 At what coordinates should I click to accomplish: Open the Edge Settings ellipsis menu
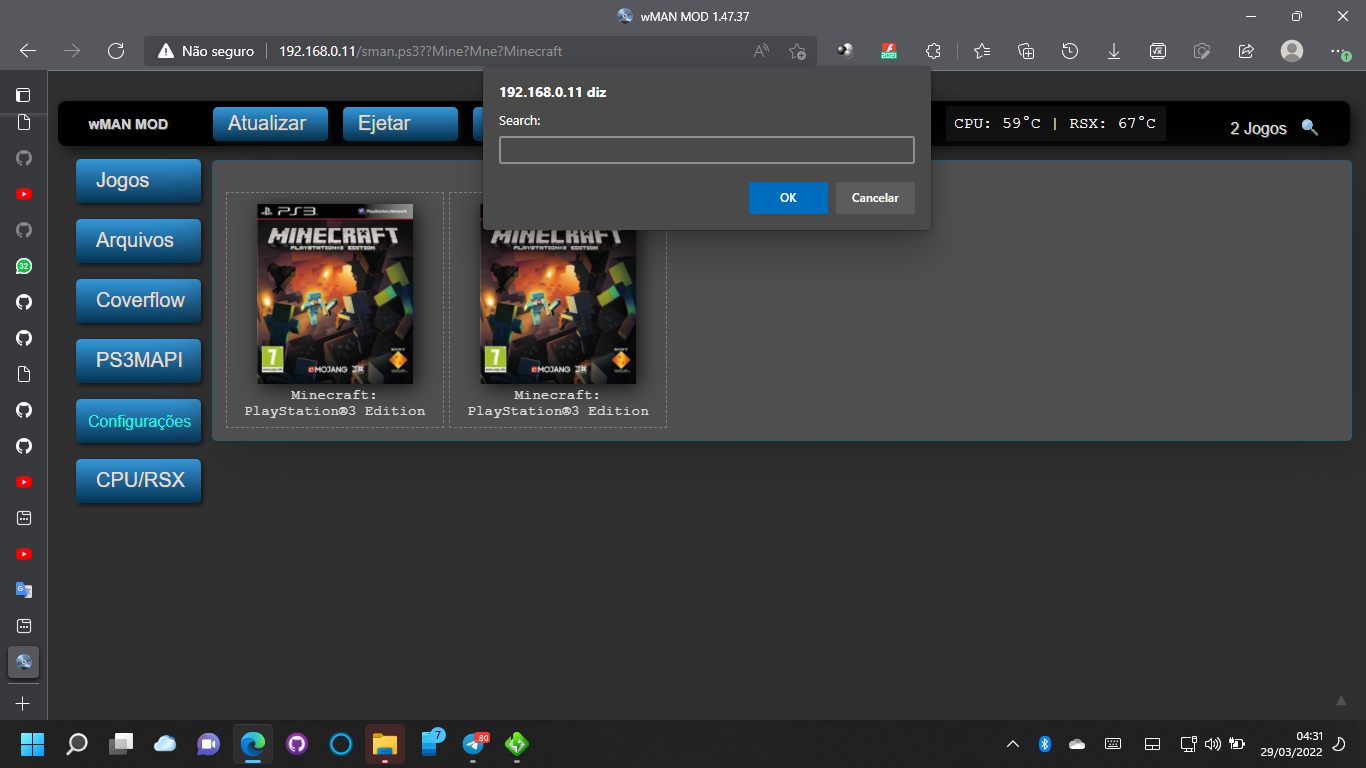(x=1335, y=50)
